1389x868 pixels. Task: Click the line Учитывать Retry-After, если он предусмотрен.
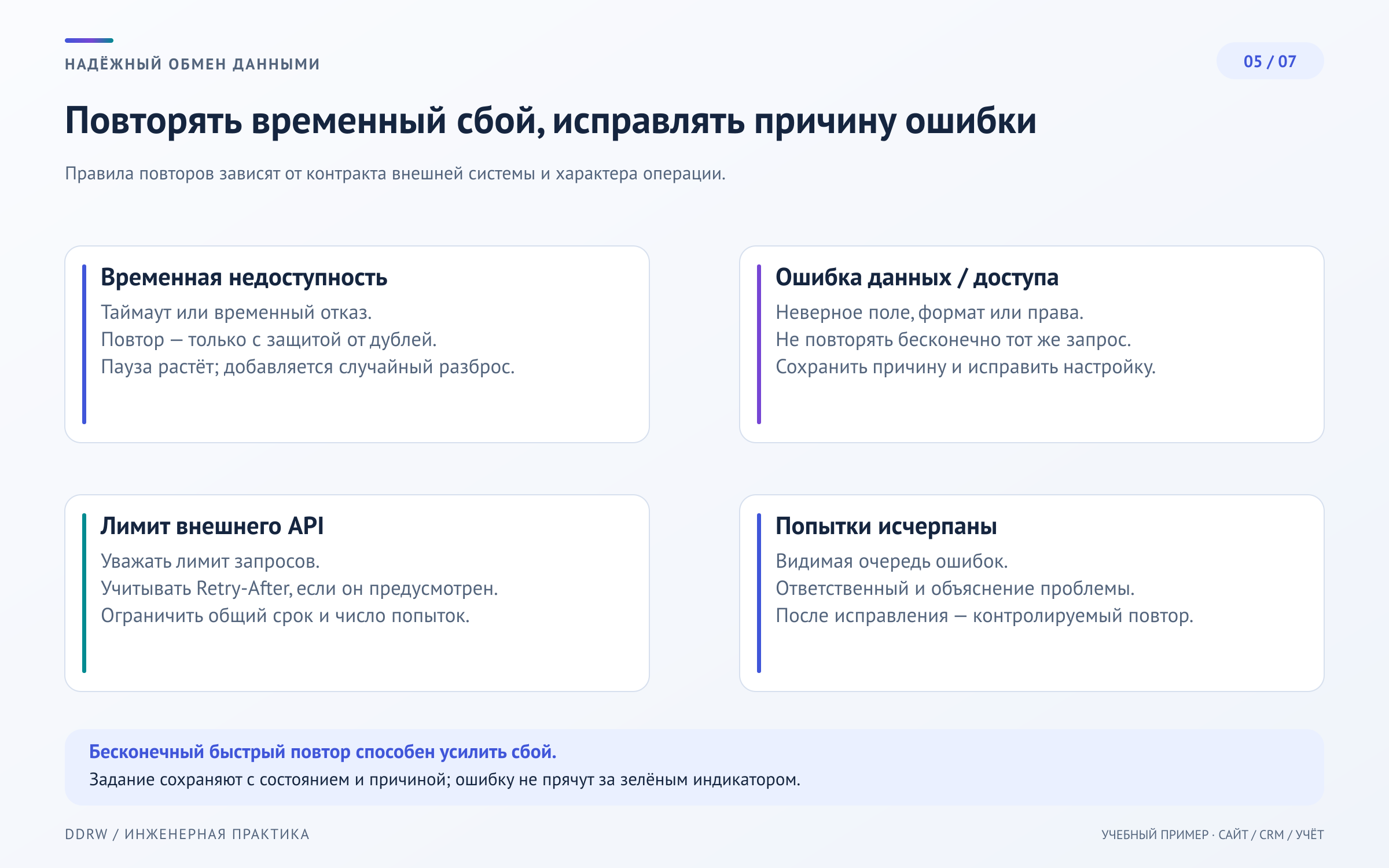[299, 589]
